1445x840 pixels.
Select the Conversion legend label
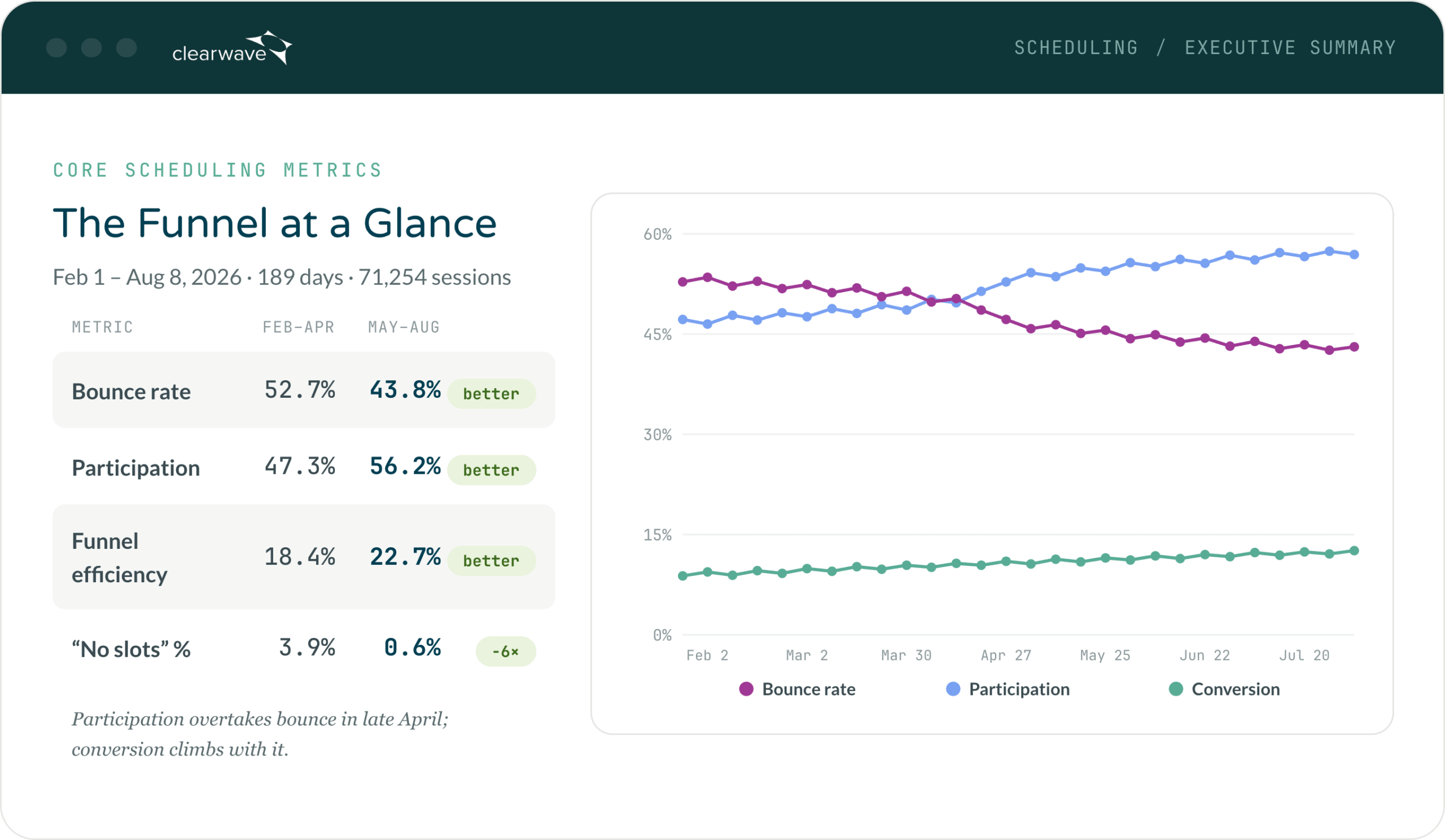[x=1236, y=689]
